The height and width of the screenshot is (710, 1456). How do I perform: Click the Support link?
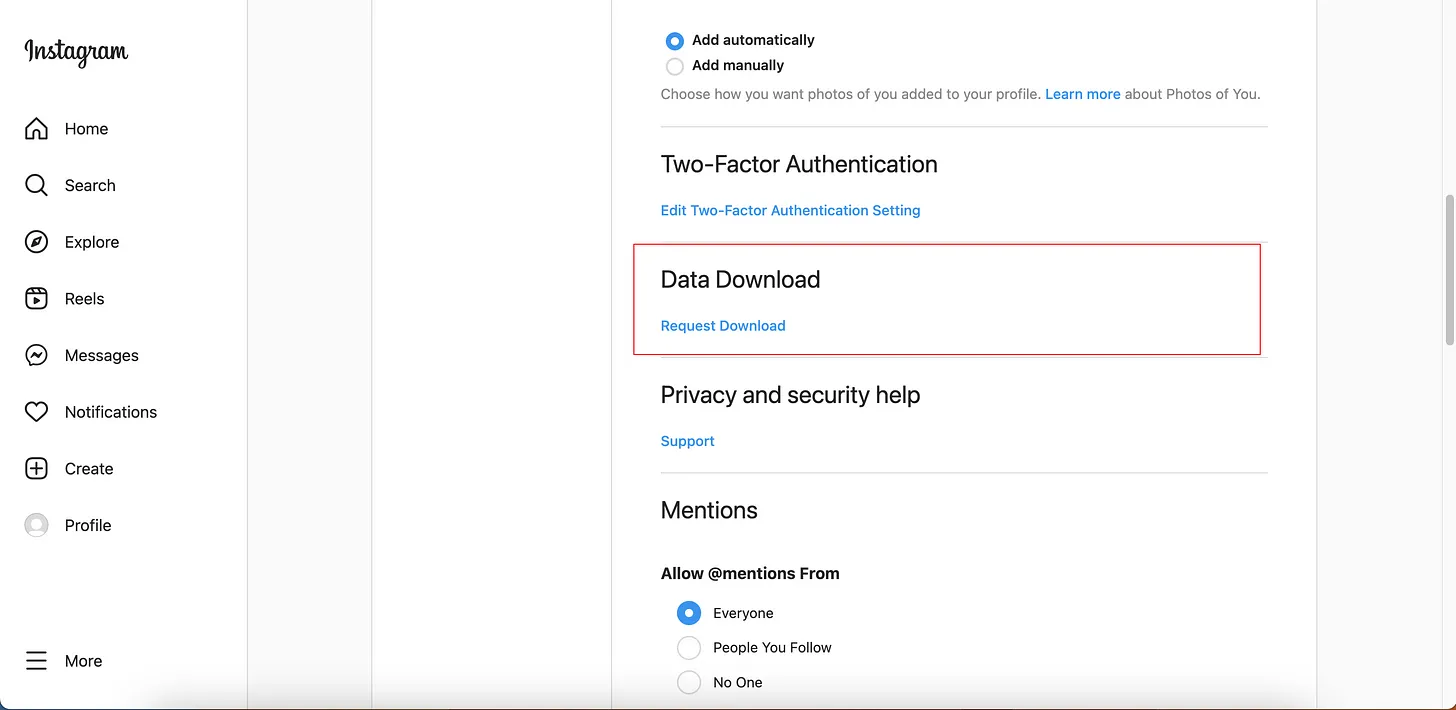pyautogui.click(x=687, y=441)
